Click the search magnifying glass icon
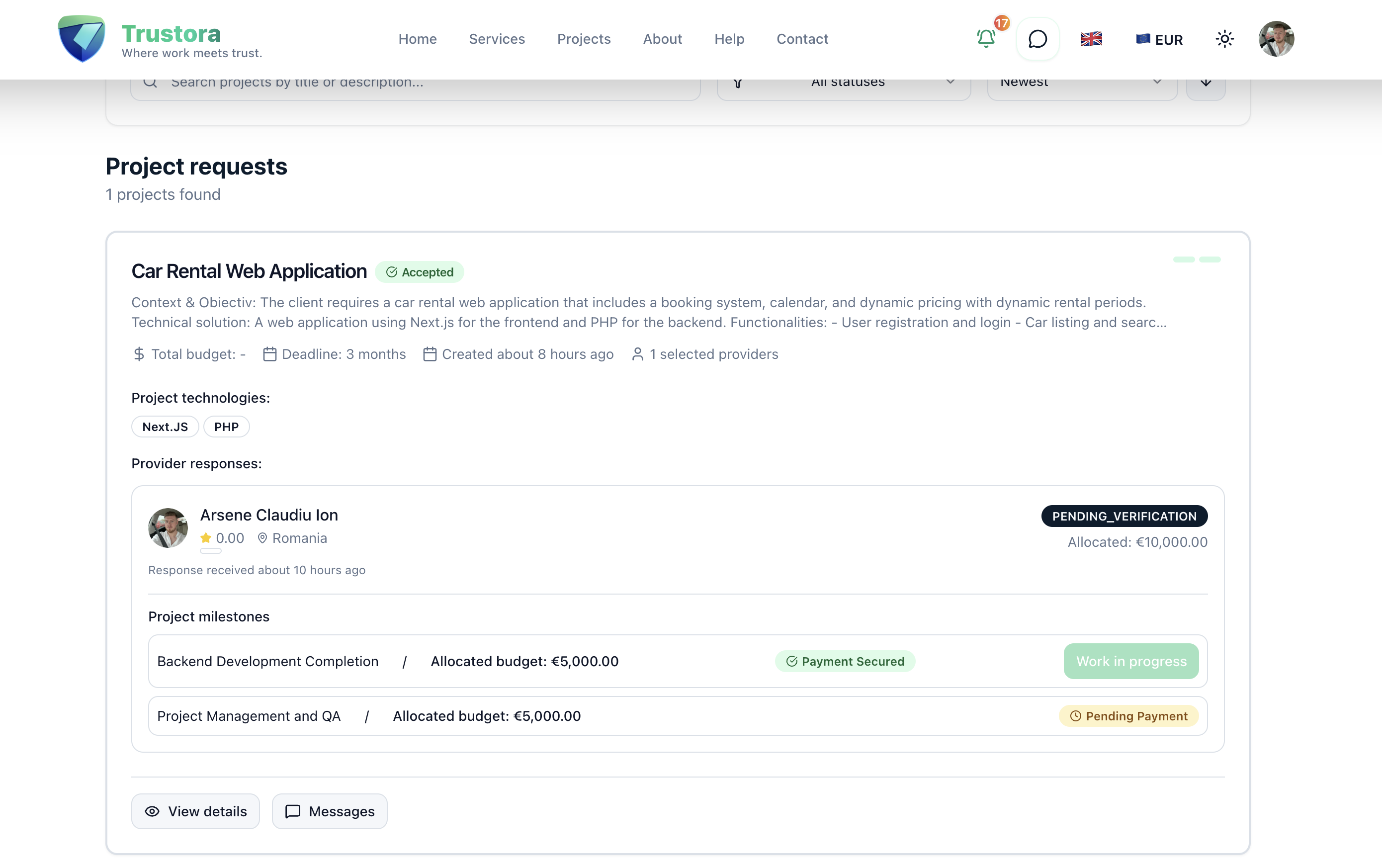Image resolution: width=1382 pixels, height=868 pixels. pos(150,82)
